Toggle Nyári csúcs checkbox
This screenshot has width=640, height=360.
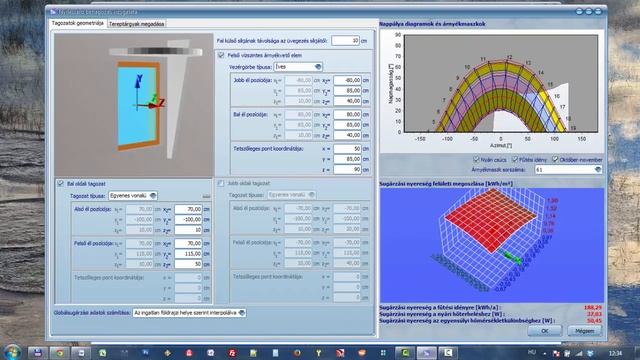pos(476,159)
